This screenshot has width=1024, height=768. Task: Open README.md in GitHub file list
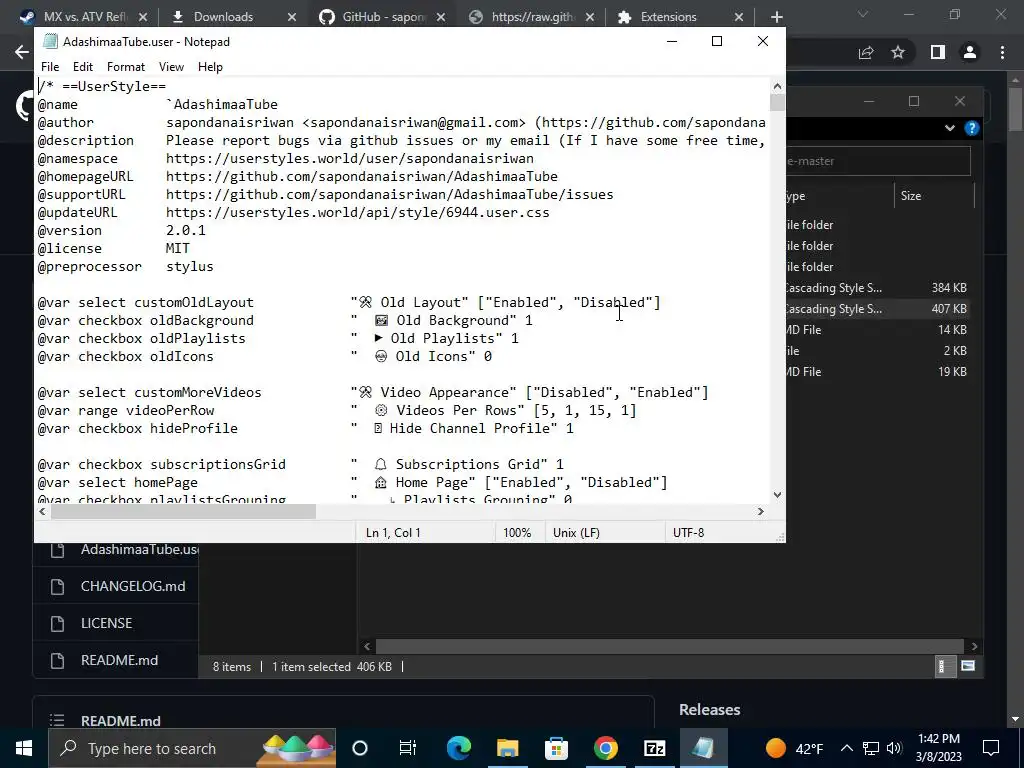(120, 660)
